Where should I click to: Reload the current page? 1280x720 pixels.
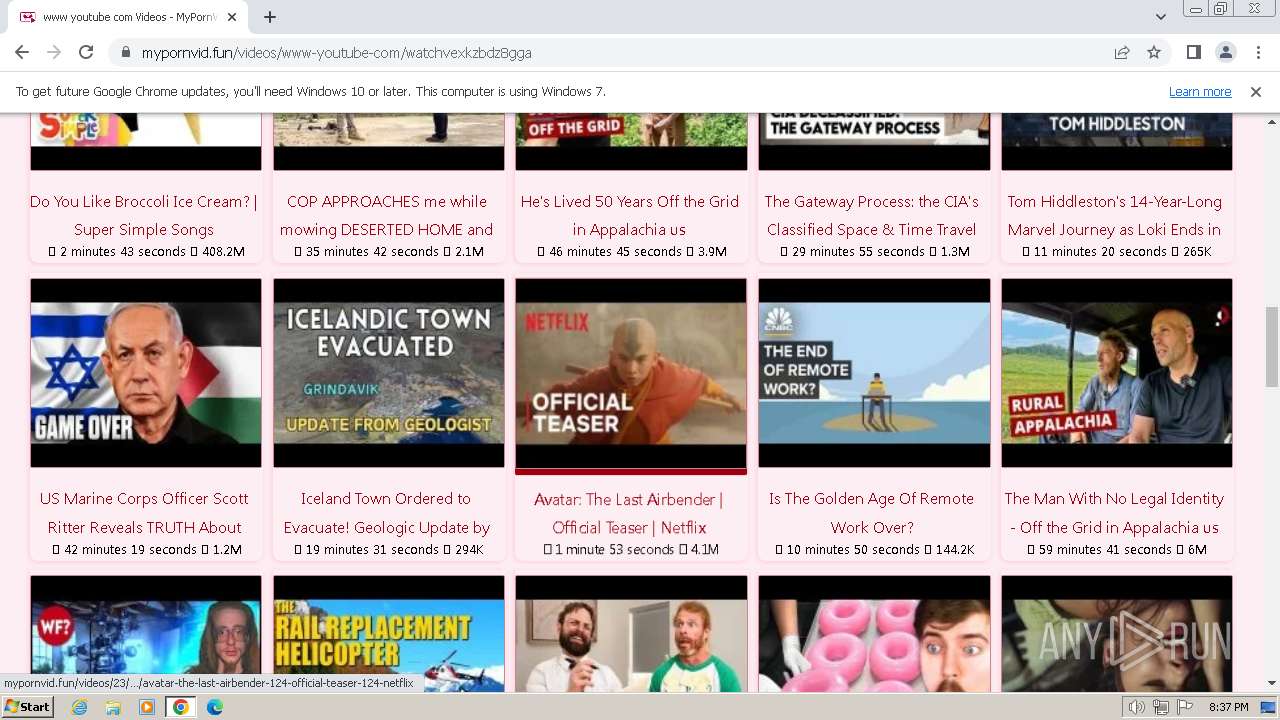click(x=86, y=52)
